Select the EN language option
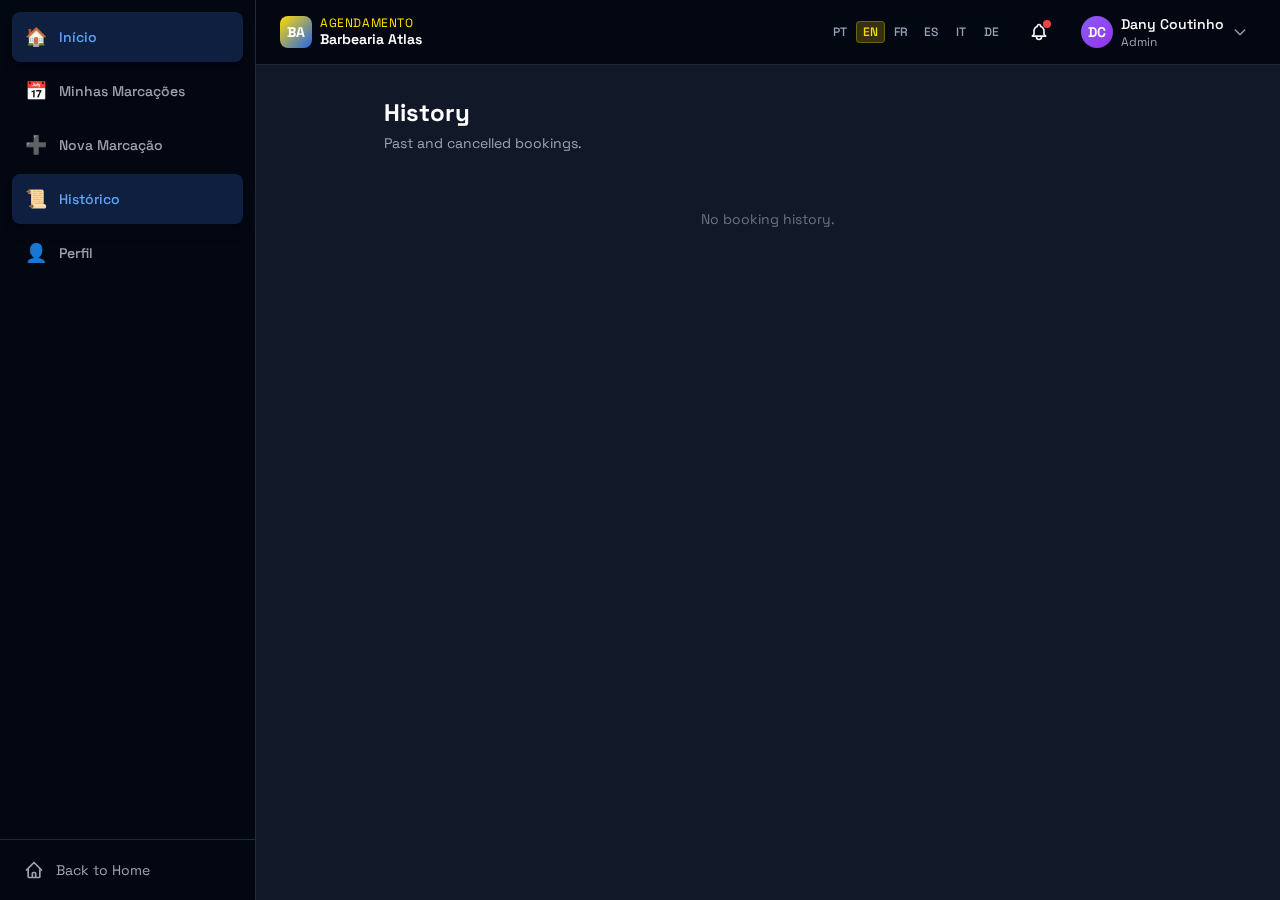Image resolution: width=1280 pixels, height=900 pixels. [870, 32]
